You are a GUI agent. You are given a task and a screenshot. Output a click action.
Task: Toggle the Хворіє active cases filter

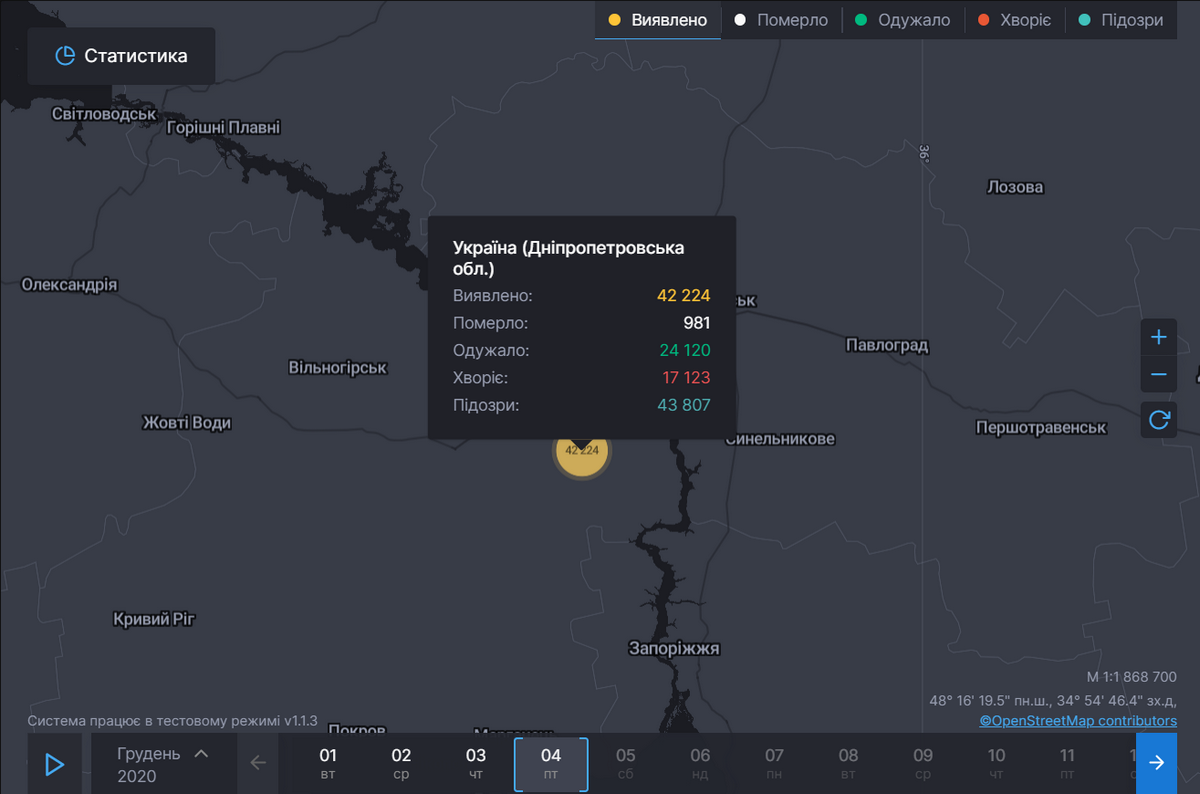(x=1015, y=20)
